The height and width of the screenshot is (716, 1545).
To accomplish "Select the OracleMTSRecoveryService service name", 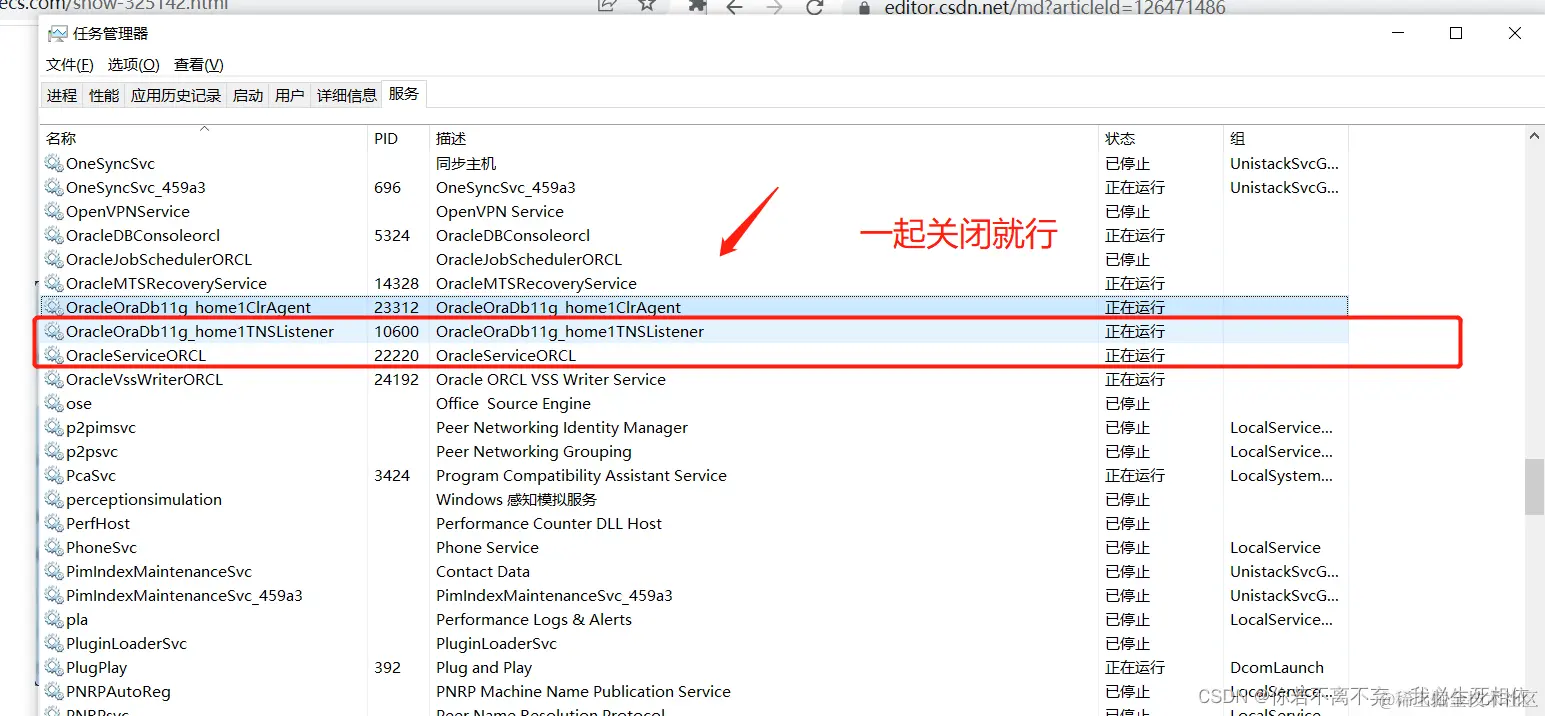I will tap(166, 283).
